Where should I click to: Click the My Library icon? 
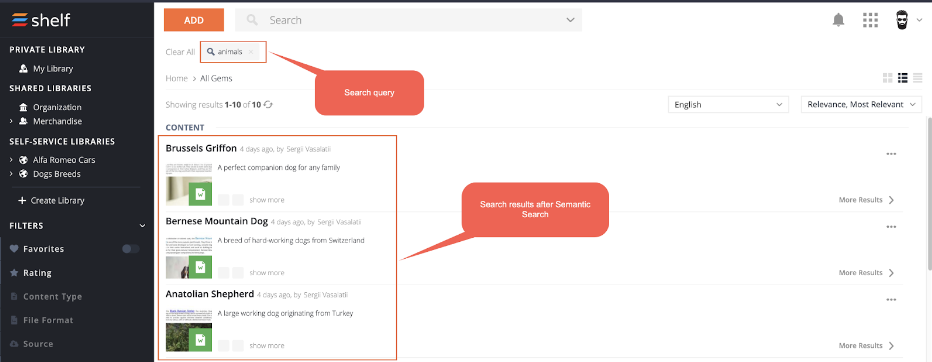click(23, 69)
